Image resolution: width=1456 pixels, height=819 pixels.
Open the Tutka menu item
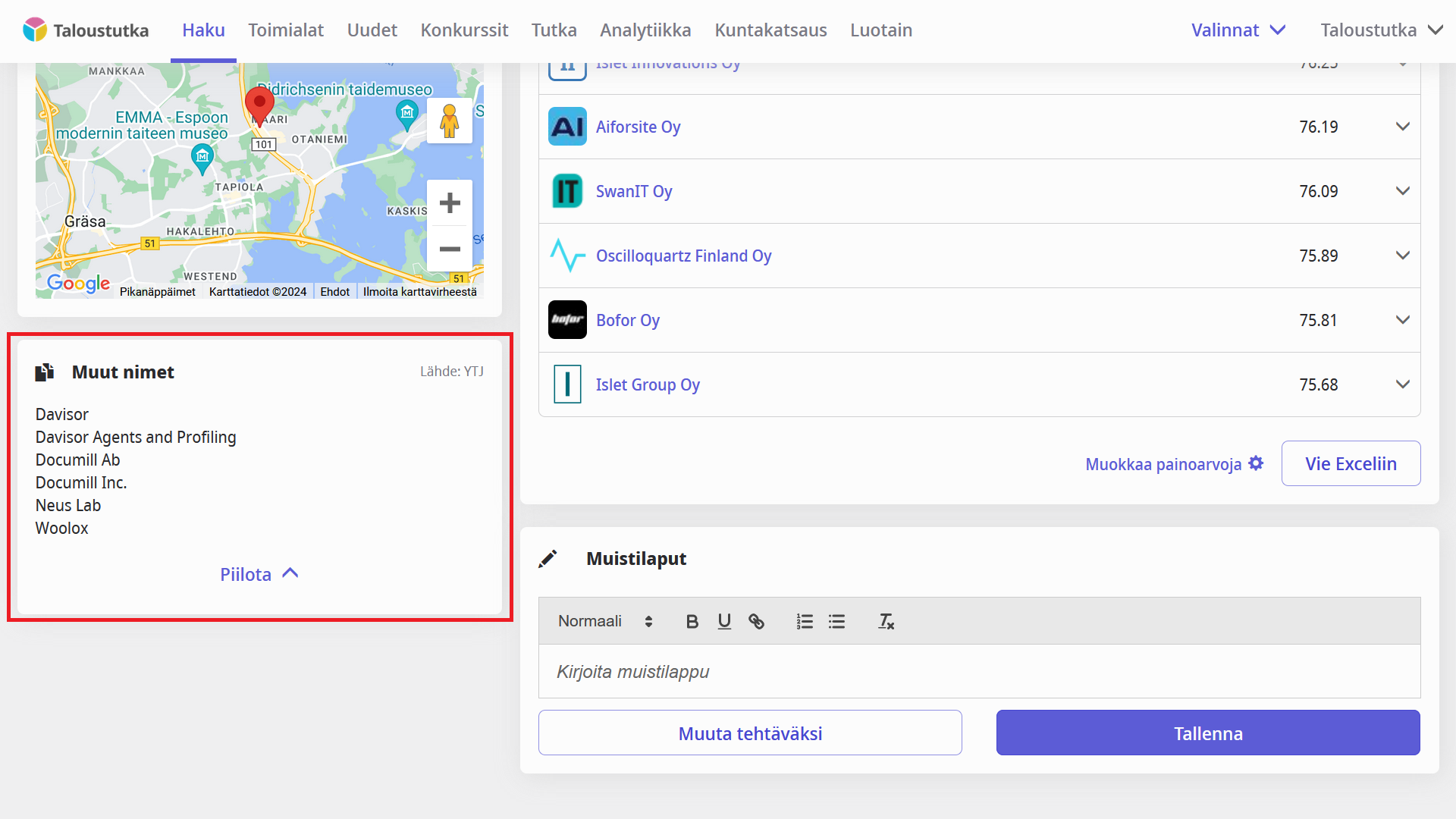(554, 30)
